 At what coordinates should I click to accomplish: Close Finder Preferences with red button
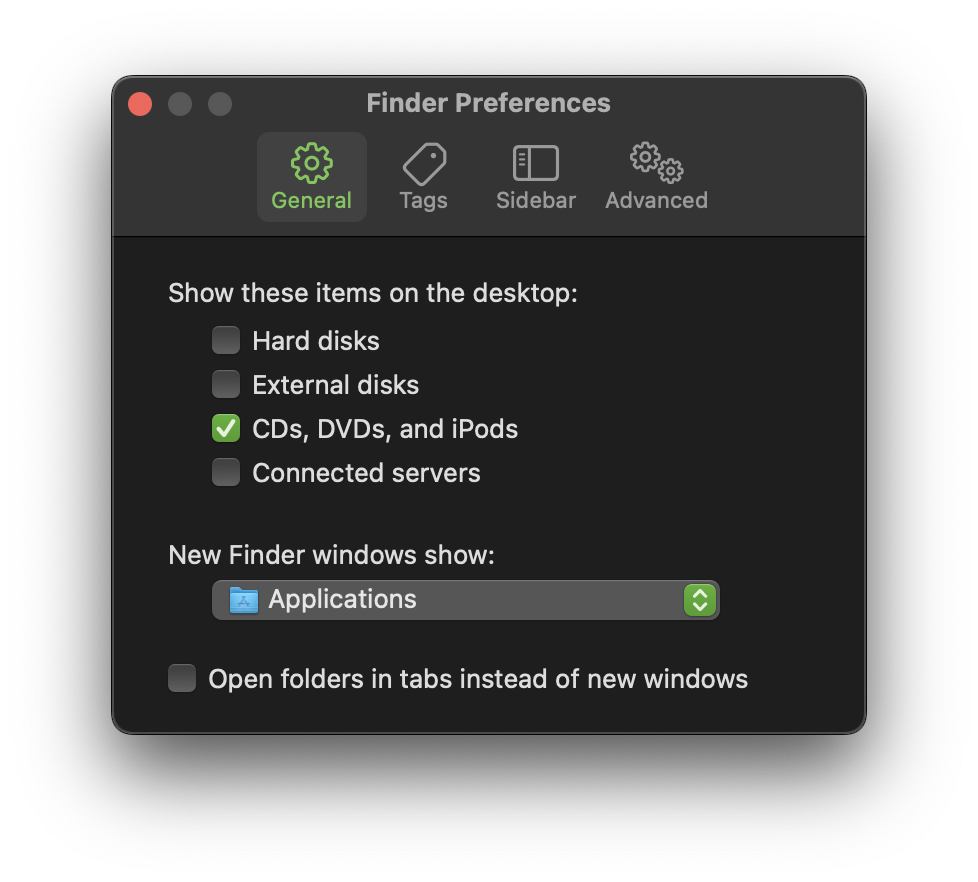[x=140, y=104]
